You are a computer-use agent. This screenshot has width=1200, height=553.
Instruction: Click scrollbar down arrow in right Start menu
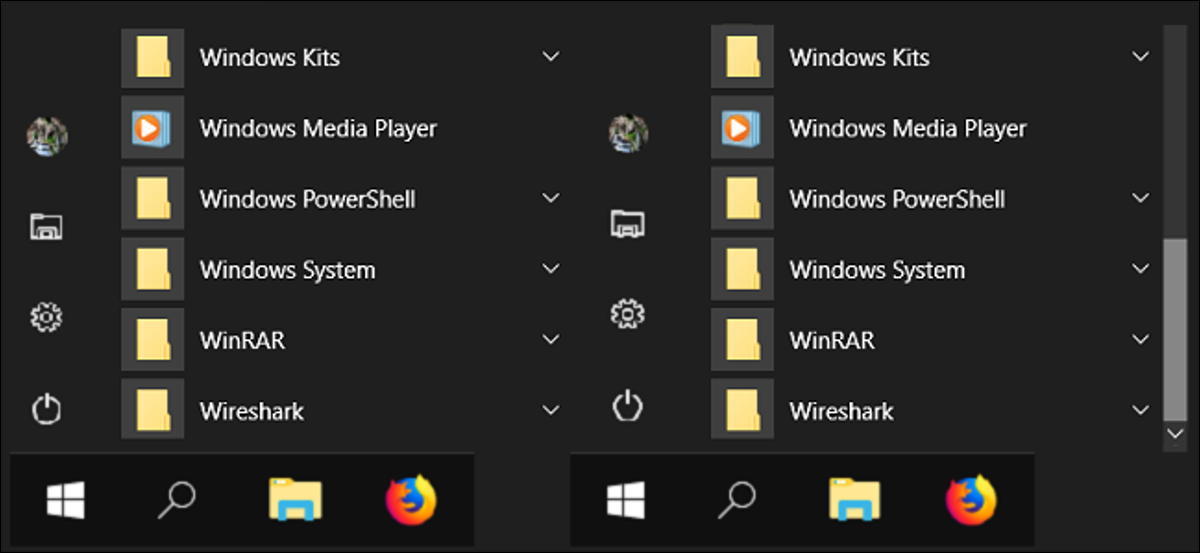tap(1175, 434)
